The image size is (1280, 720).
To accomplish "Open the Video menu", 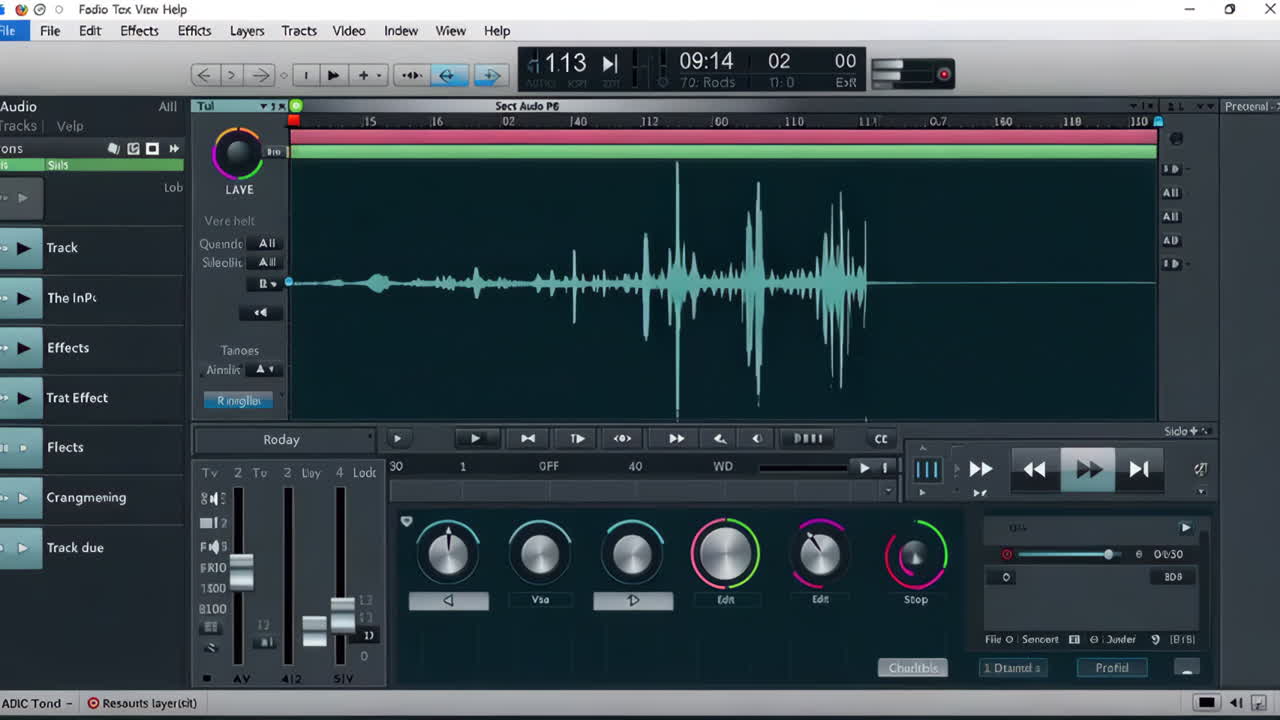I will click(x=349, y=31).
